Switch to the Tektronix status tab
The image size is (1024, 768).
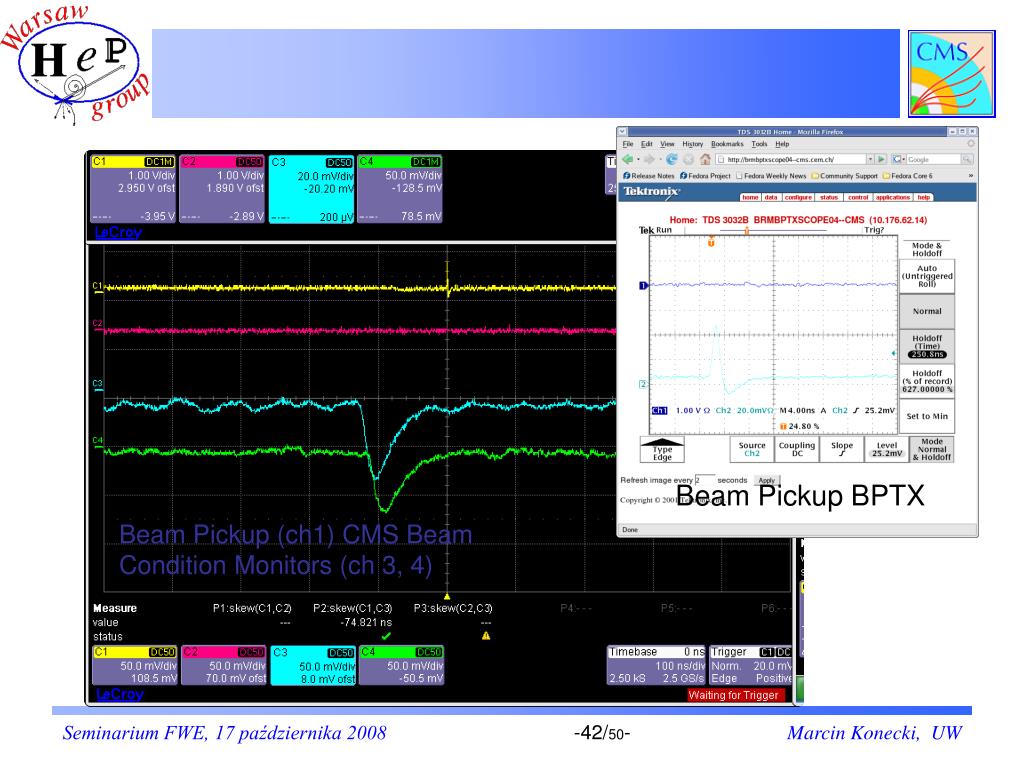(x=829, y=197)
